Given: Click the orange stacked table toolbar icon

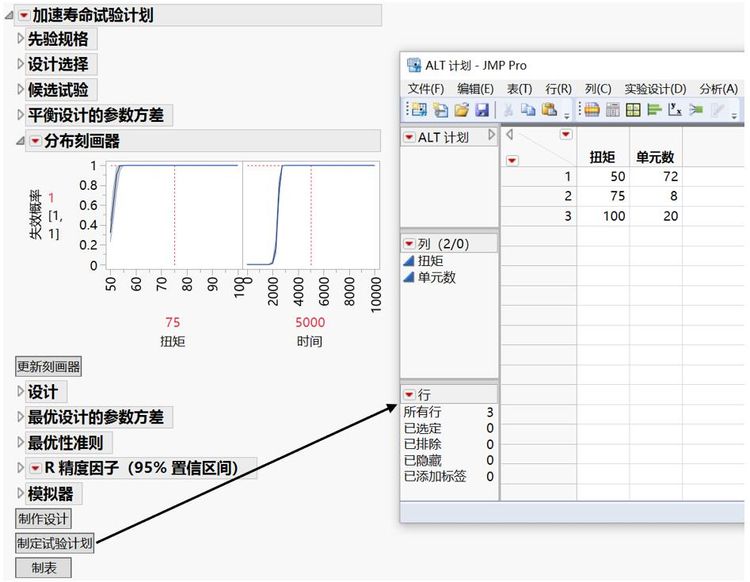Looking at the screenshot, I should pyautogui.click(x=592, y=110).
